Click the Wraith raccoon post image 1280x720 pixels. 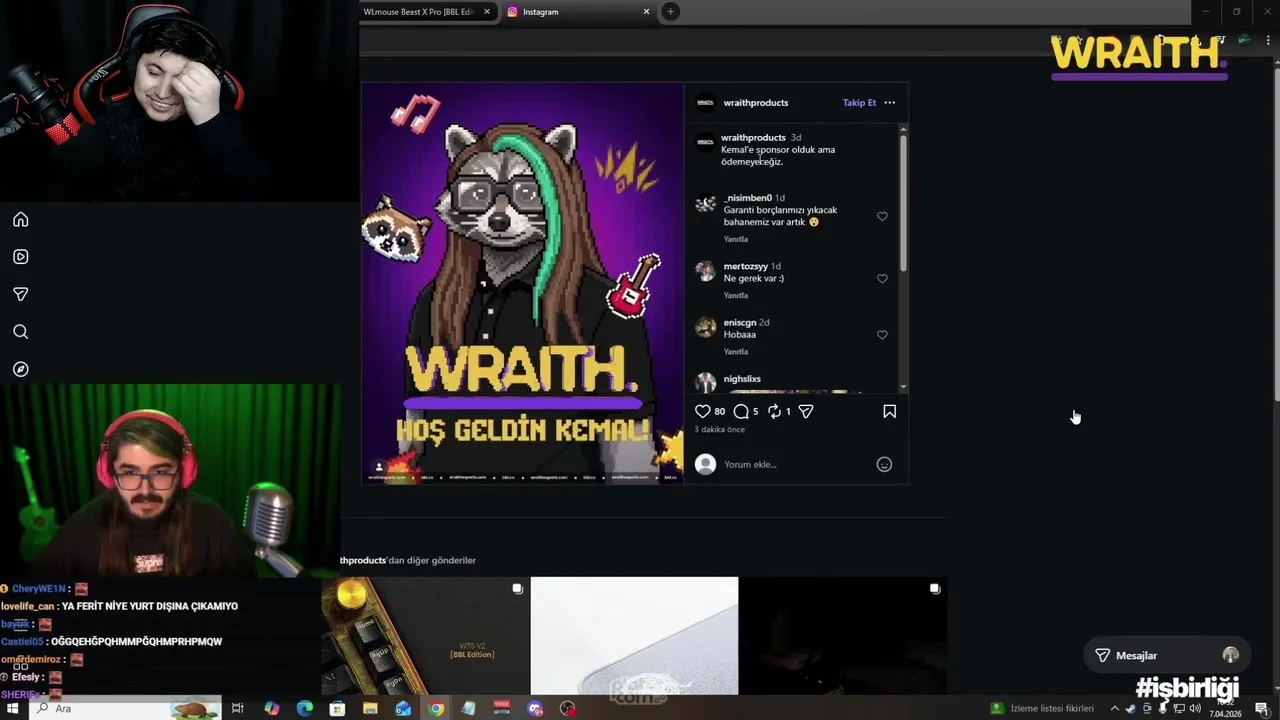point(522,283)
